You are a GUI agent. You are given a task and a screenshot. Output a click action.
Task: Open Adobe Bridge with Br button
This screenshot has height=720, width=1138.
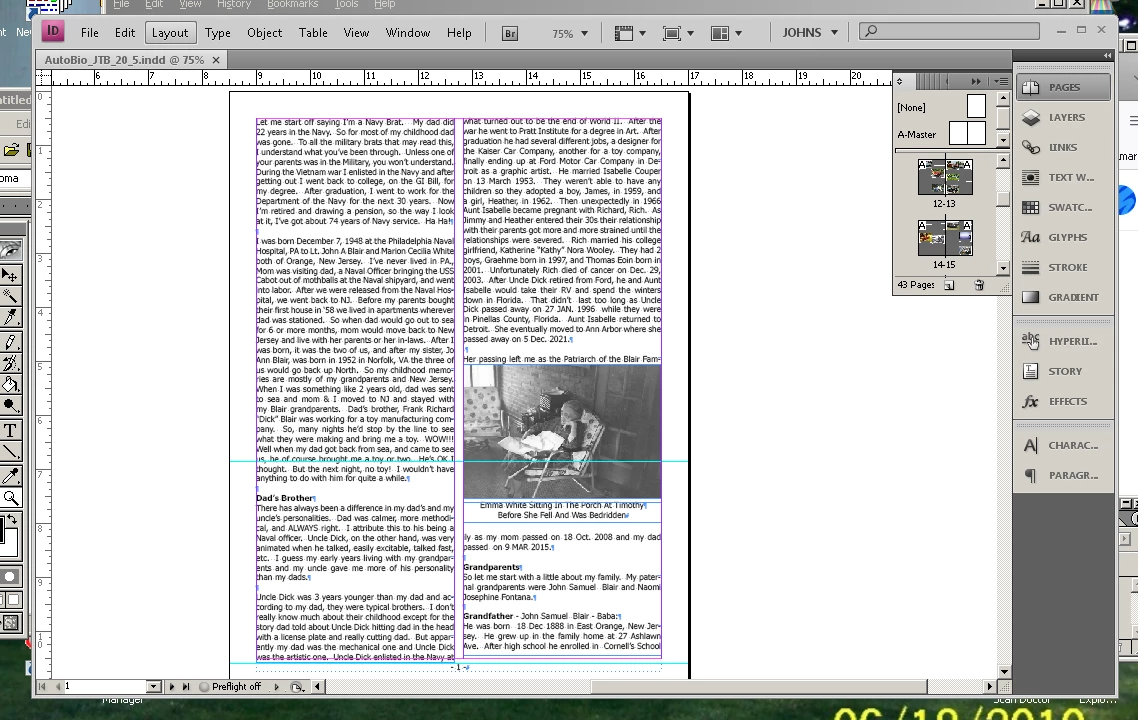(x=509, y=33)
